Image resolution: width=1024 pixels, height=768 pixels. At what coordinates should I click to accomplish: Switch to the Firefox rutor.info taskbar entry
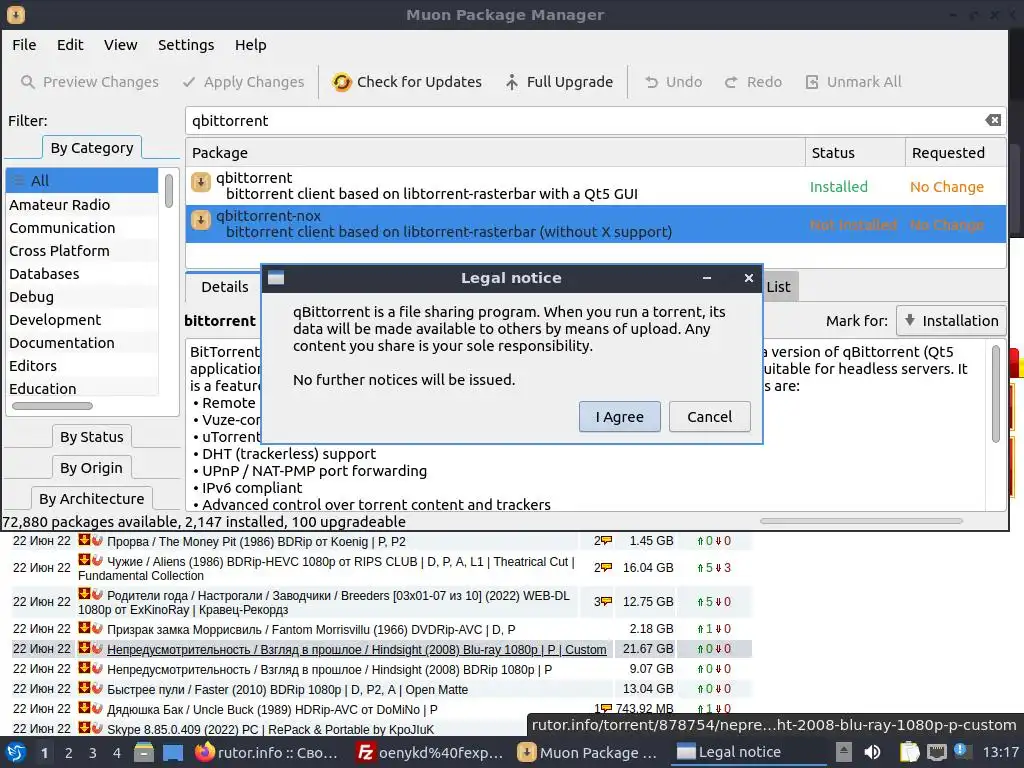click(x=266, y=752)
